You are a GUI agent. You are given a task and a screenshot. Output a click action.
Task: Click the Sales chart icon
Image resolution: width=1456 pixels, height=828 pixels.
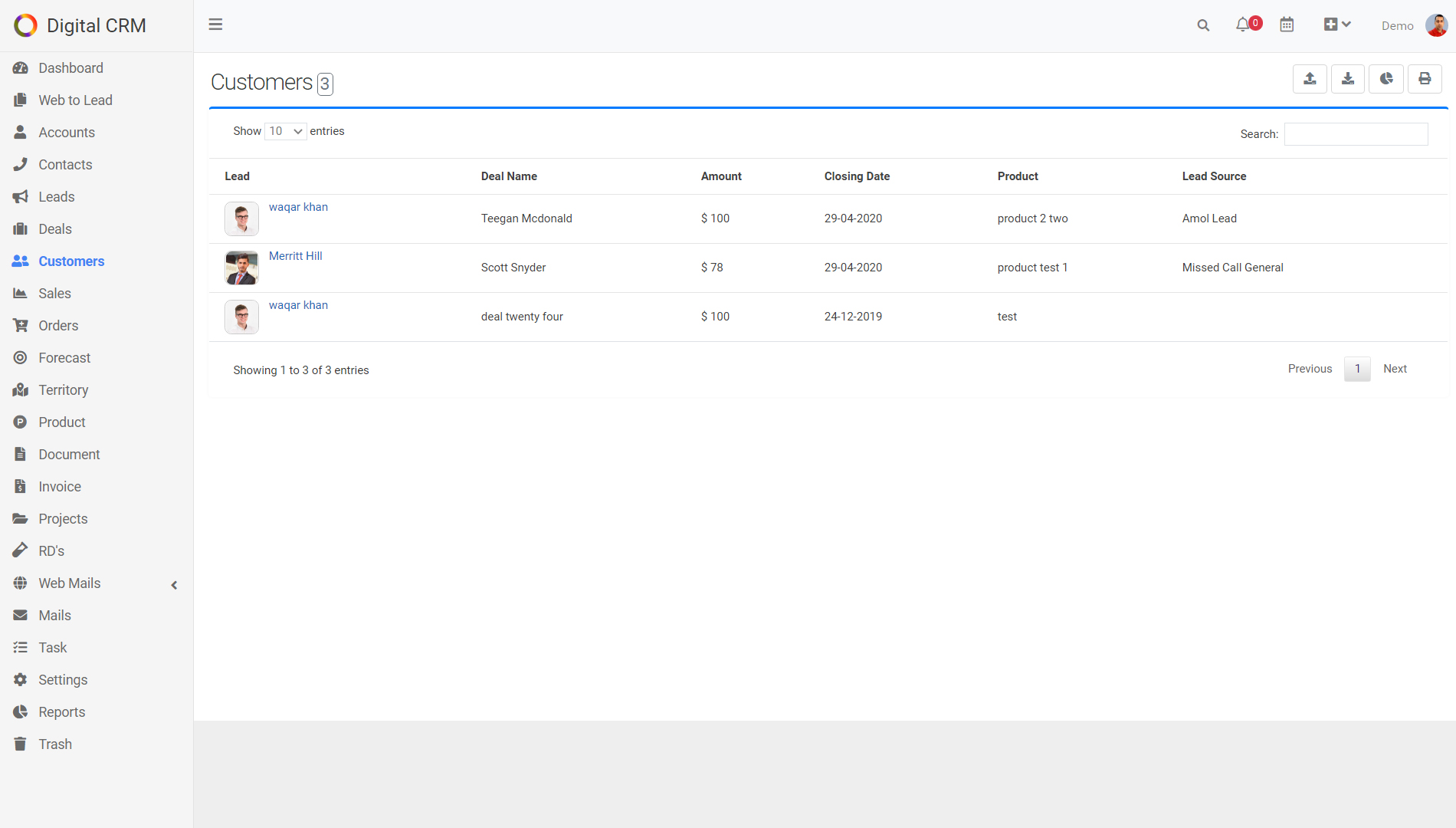pyautogui.click(x=21, y=294)
